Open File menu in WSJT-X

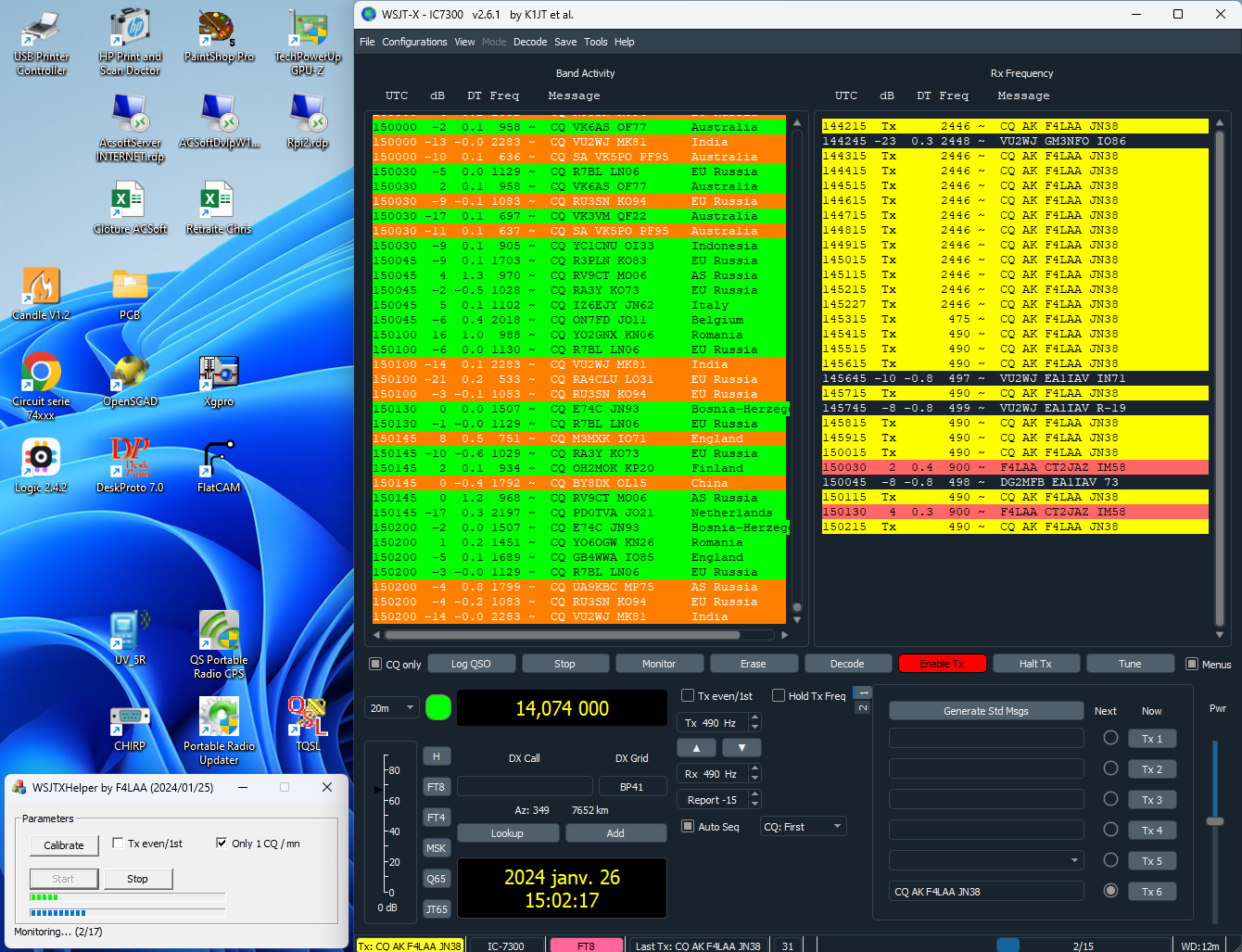(x=367, y=42)
